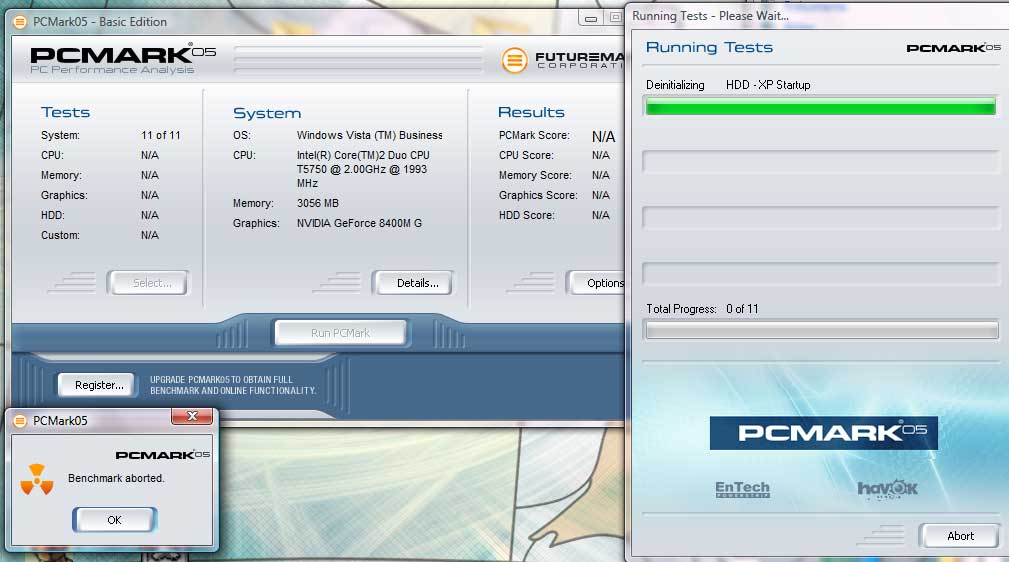Dismiss Benchmark aborted dialog with OK
The image size is (1009, 562).
(x=115, y=520)
